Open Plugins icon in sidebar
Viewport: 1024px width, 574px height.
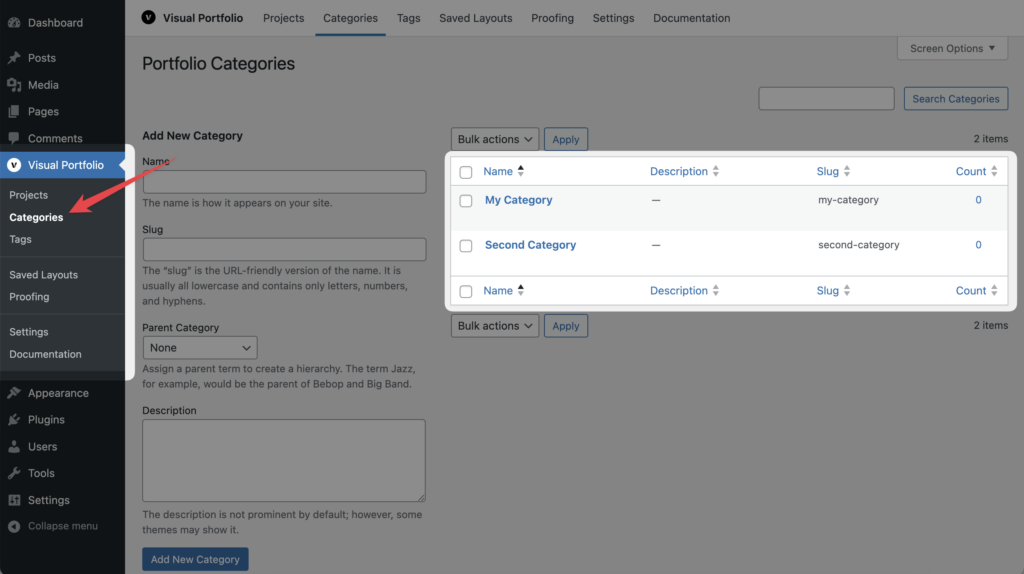(x=14, y=420)
